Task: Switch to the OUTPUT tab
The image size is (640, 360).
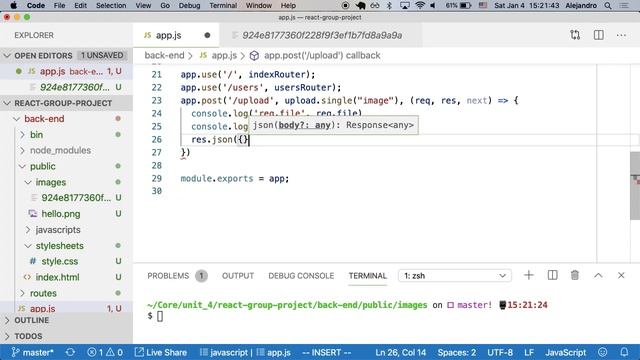Action: (238, 276)
